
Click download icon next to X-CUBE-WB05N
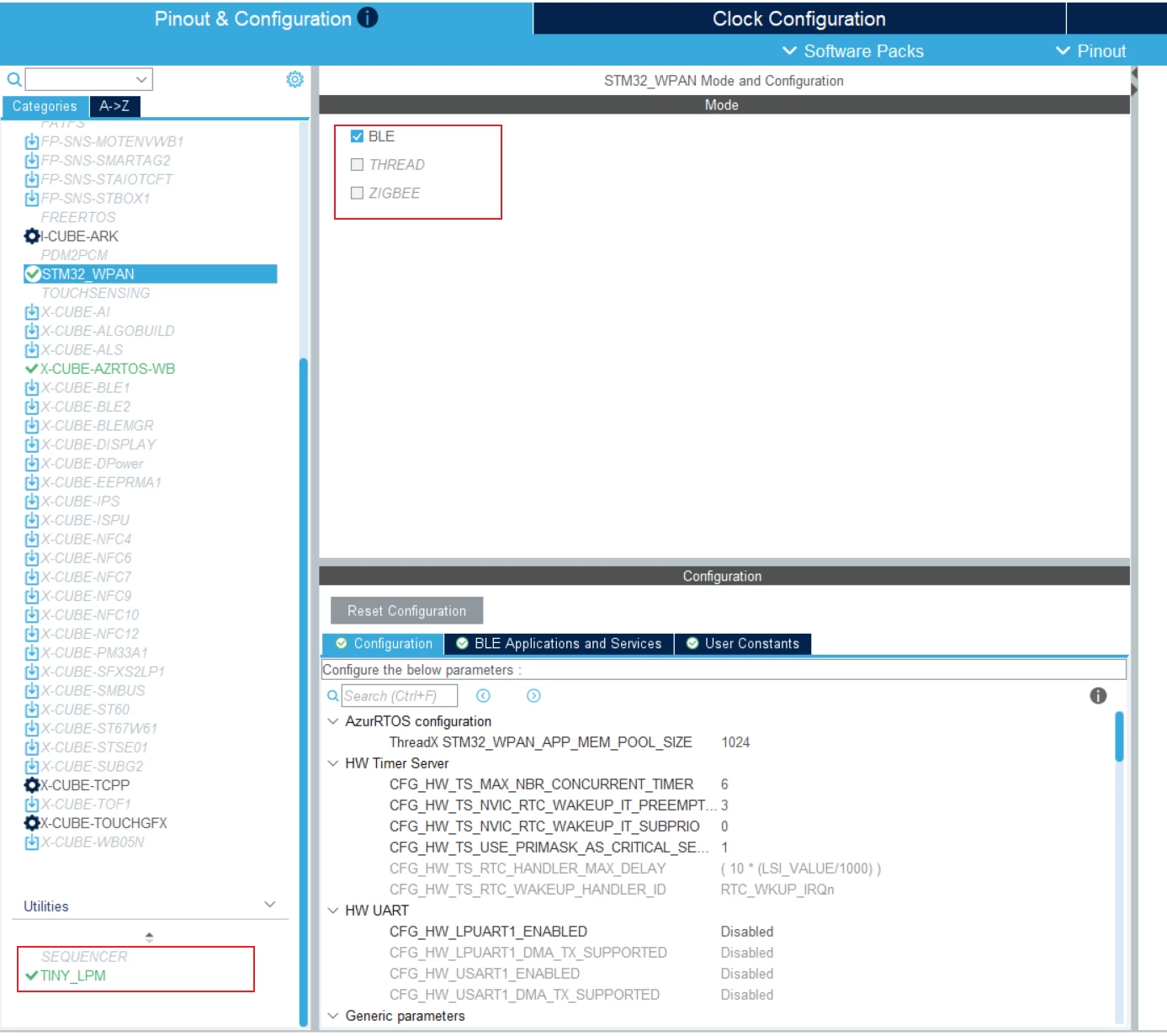(32, 842)
